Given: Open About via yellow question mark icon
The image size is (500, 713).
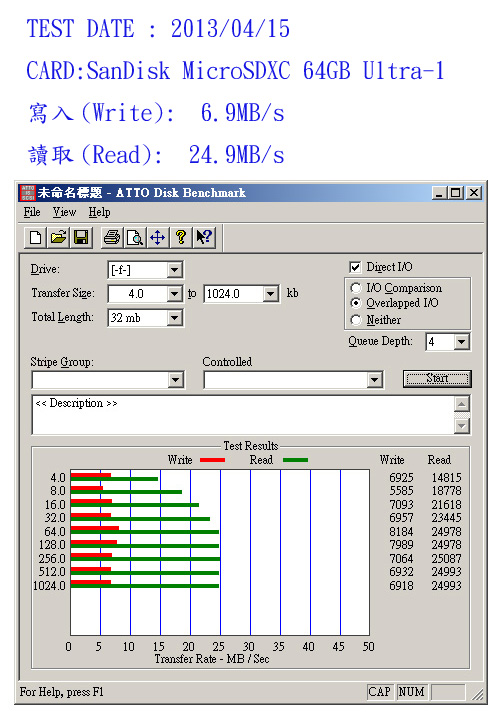Looking at the screenshot, I should (x=180, y=237).
